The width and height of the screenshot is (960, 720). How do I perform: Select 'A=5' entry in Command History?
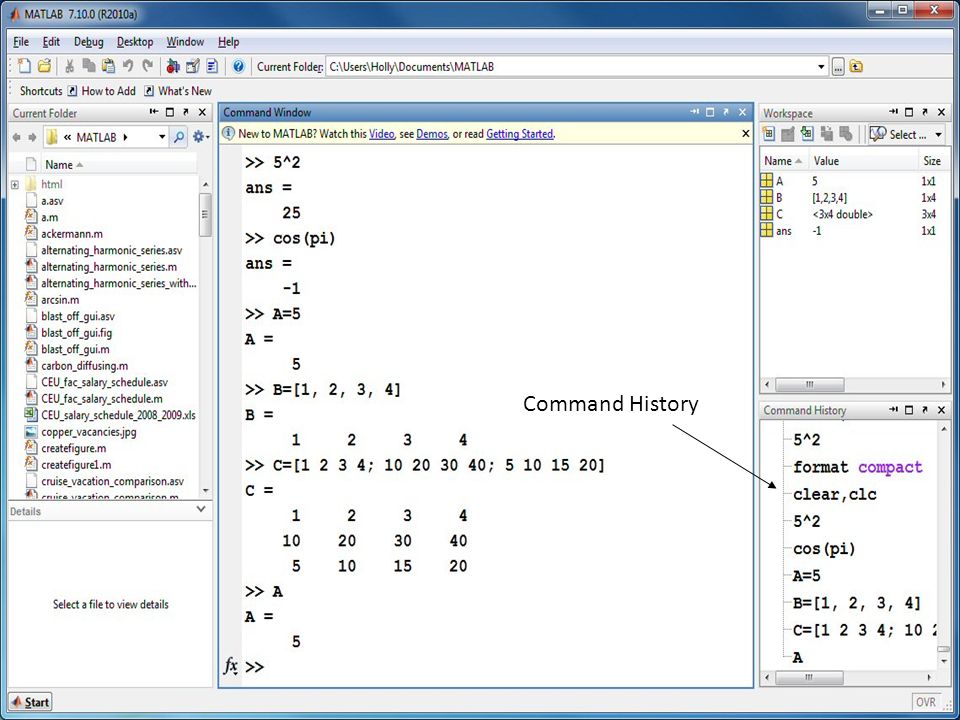point(806,576)
